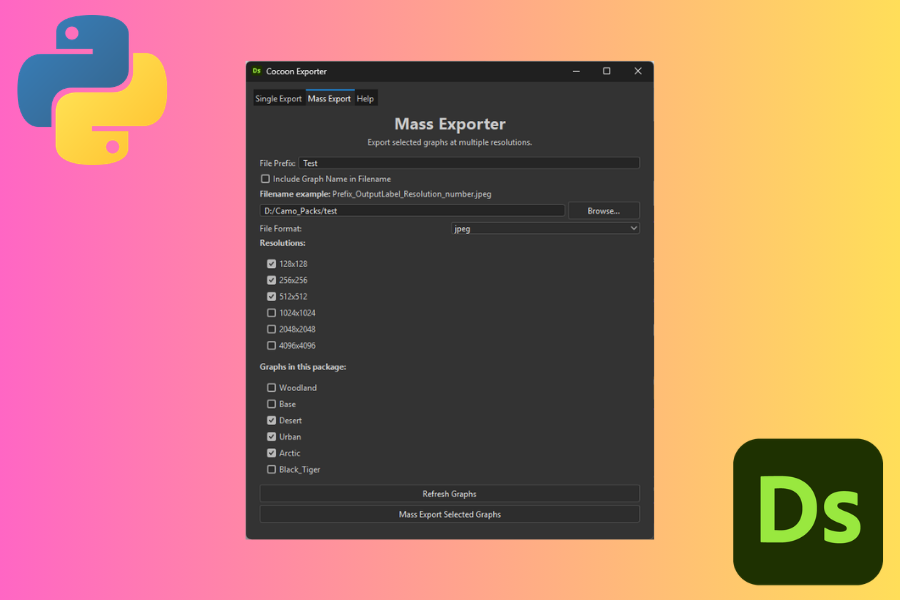Uncheck the Desert graph
900x600 pixels.
coord(271,420)
